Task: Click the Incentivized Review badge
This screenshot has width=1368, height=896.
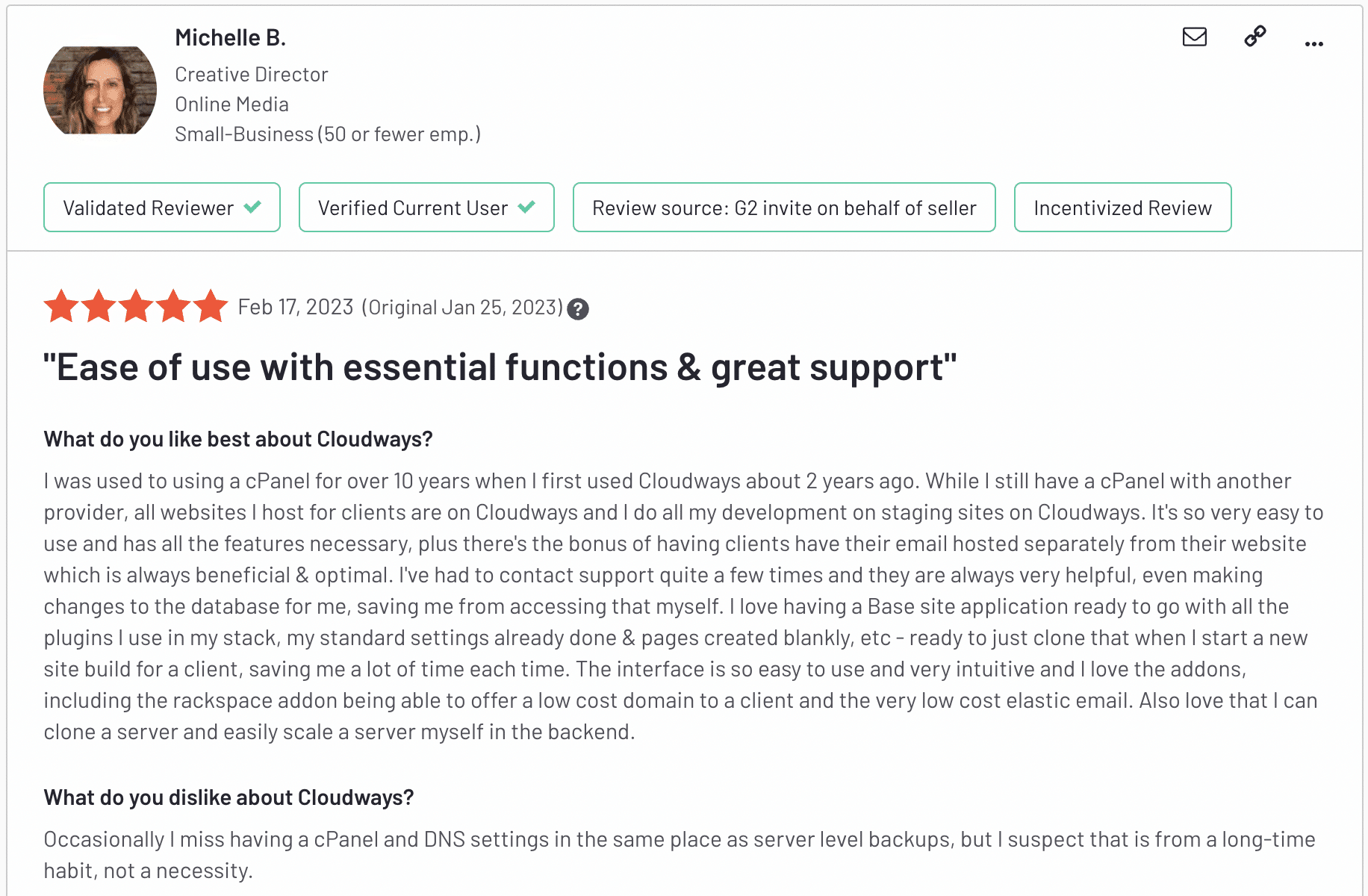Action: pos(1122,208)
